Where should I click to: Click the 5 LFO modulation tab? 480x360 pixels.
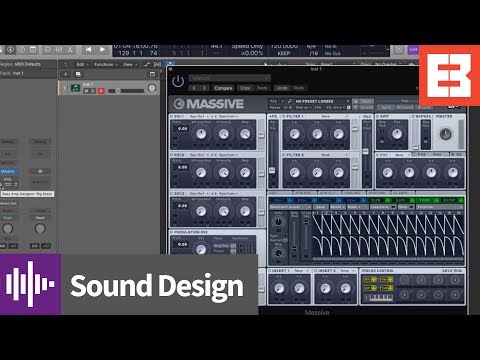tap(380, 200)
